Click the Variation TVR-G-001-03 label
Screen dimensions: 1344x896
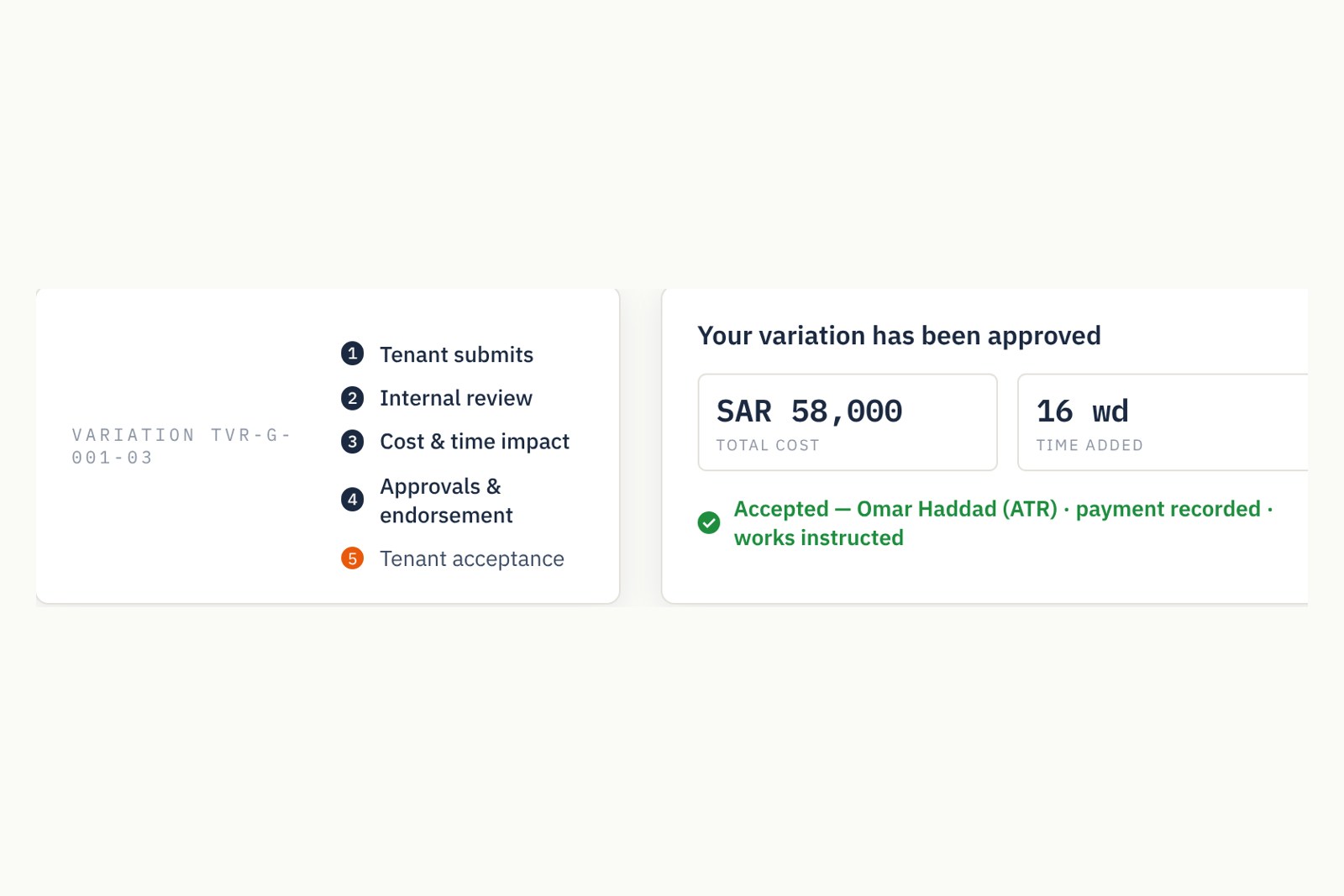(x=181, y=446)
